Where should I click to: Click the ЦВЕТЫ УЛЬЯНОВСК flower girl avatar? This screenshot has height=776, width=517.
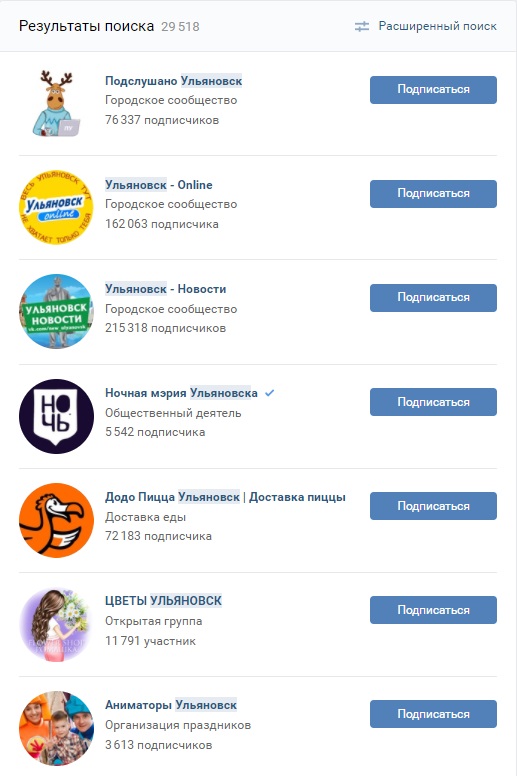pos(56,624)
